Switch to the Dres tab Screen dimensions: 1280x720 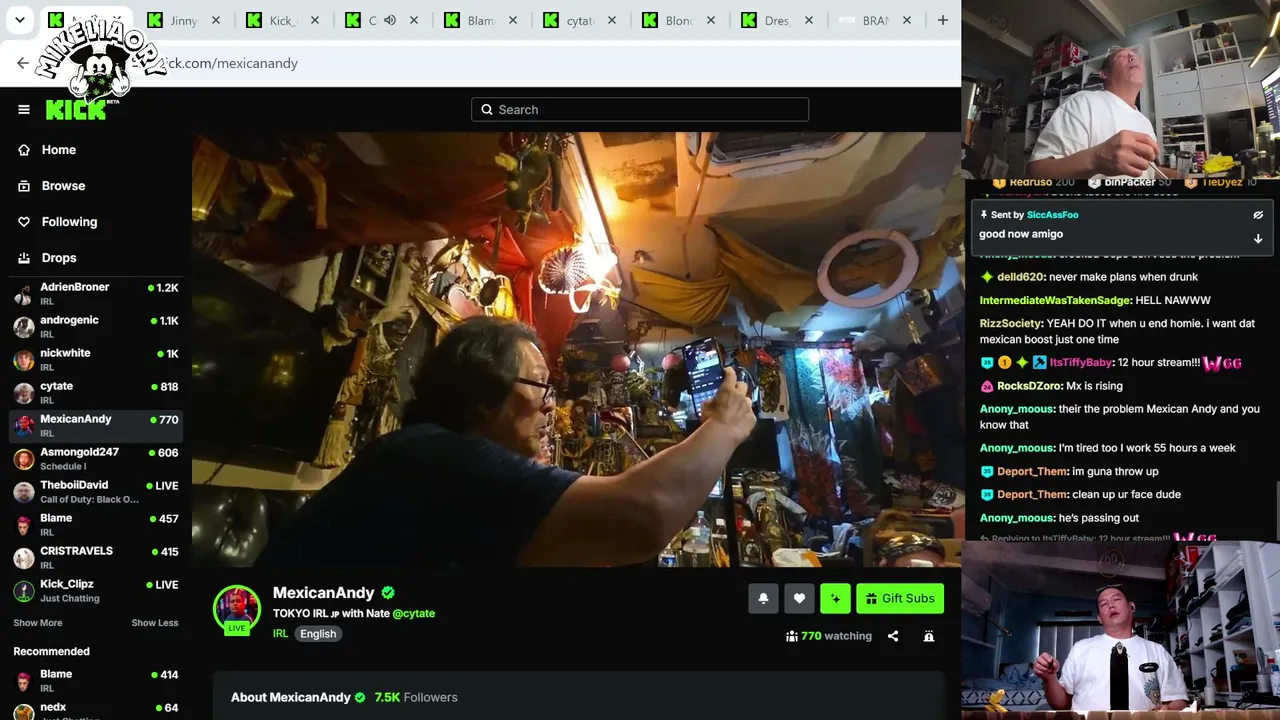pyautogui.click(x=777, y=20)
